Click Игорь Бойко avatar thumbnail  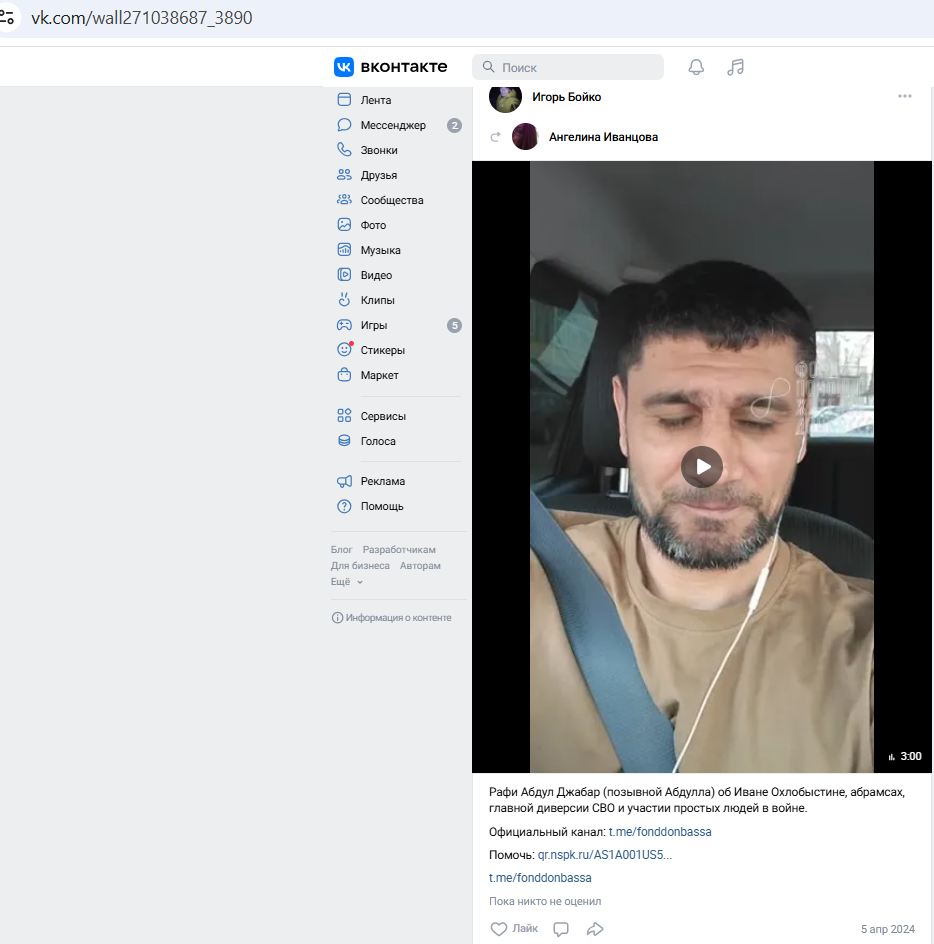click(505, 98)
